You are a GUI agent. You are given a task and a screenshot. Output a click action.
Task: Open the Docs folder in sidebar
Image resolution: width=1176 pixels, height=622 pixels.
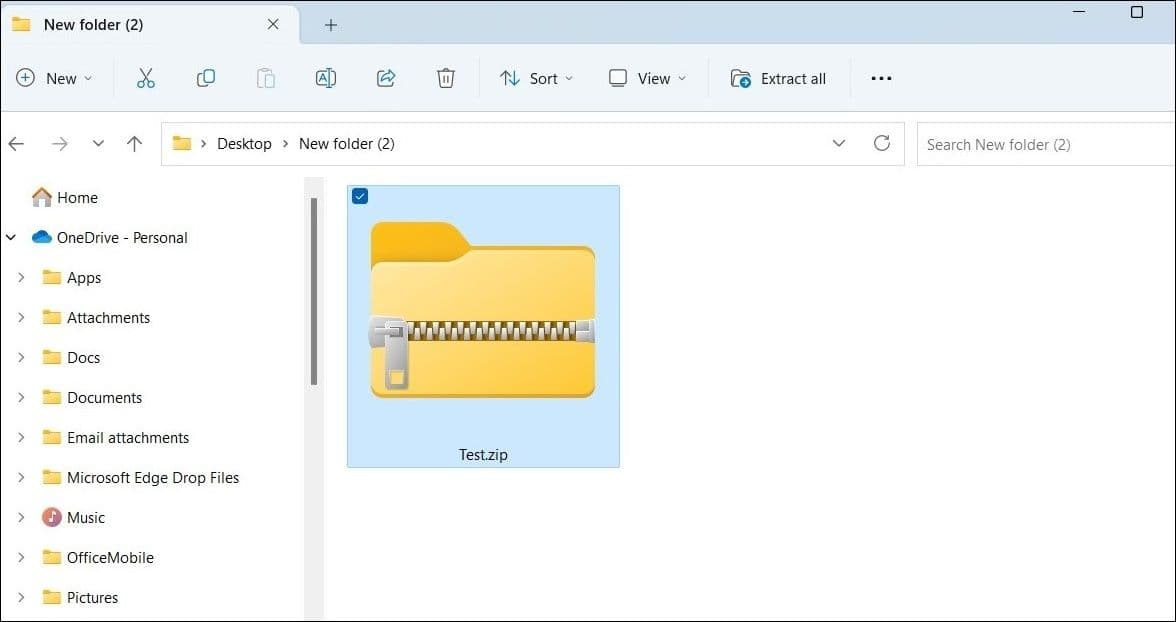coord(70,357)
